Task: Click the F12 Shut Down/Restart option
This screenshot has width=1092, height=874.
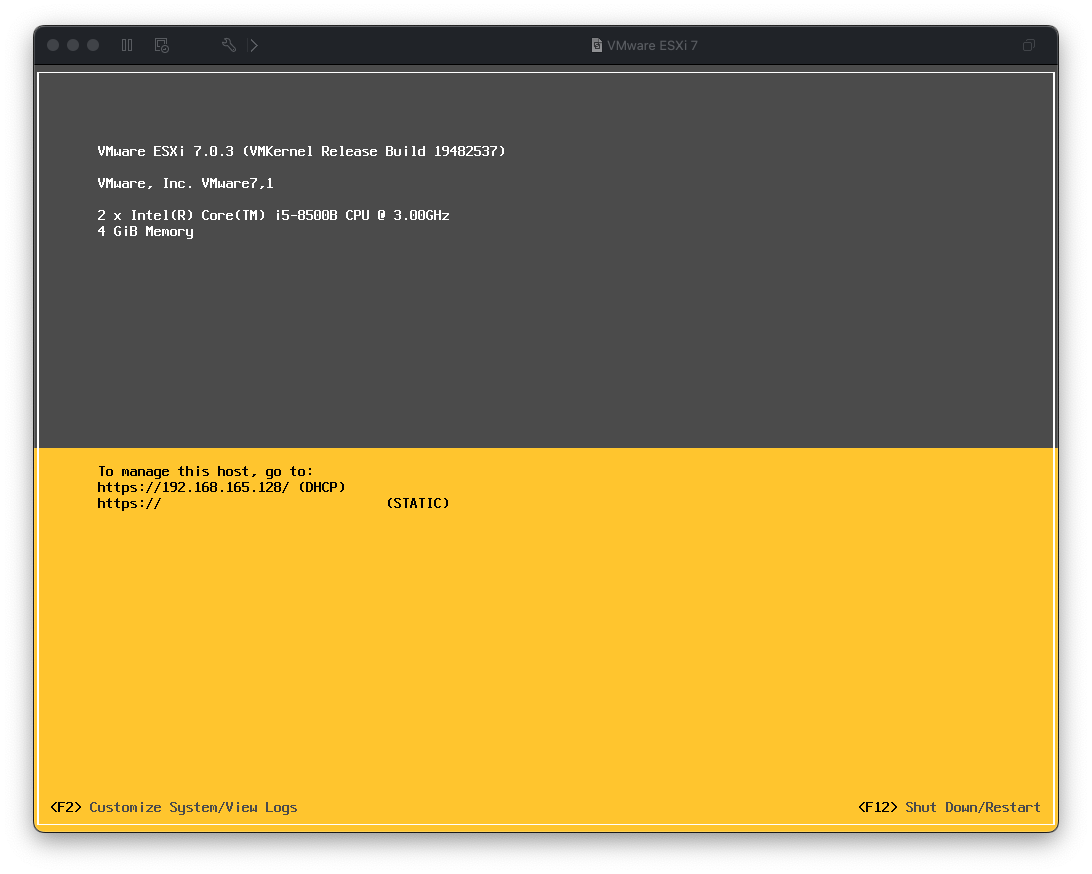Action: coord(949,807)
